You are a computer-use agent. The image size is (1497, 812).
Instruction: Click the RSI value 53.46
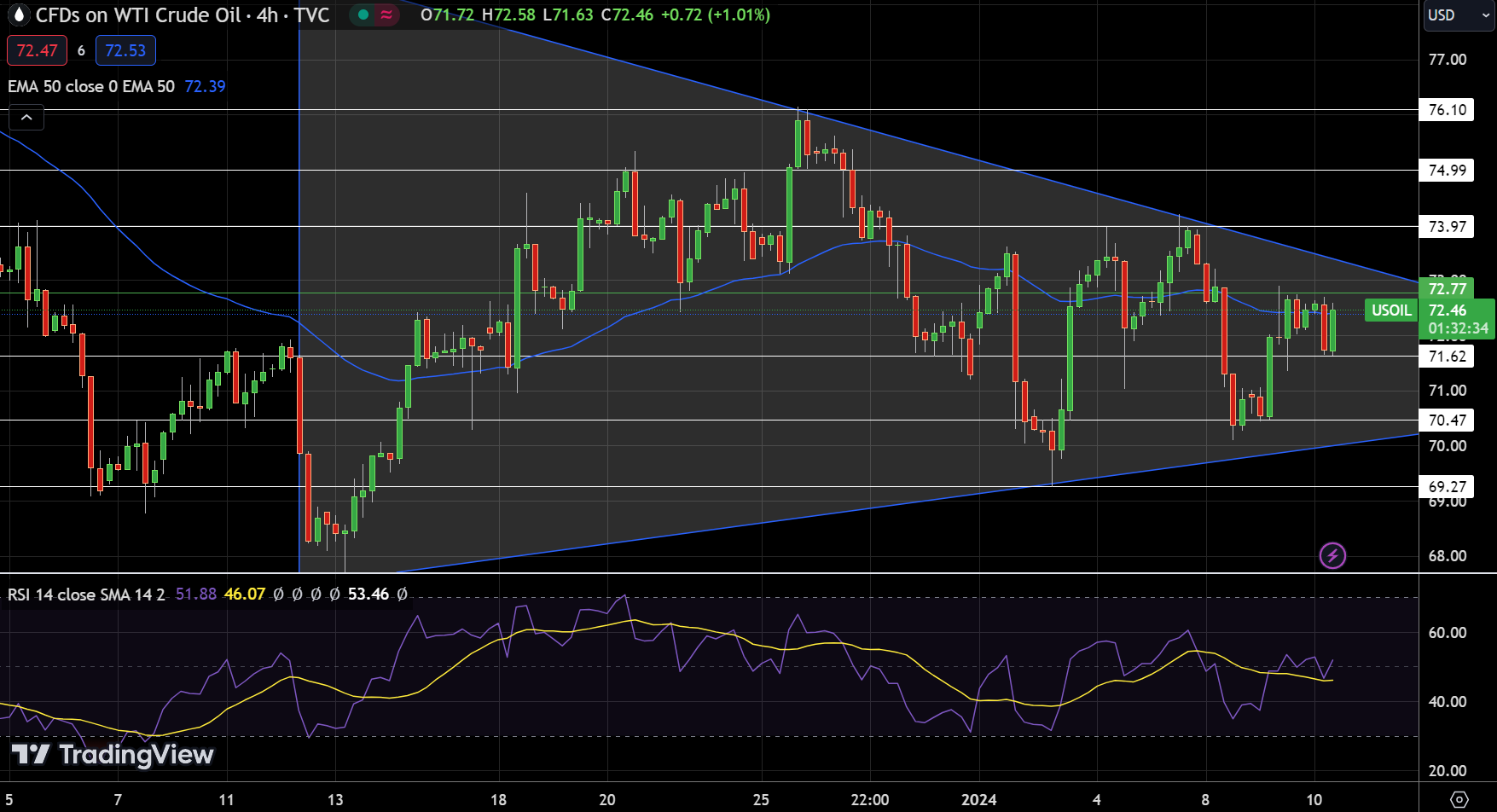pos(368,594)
